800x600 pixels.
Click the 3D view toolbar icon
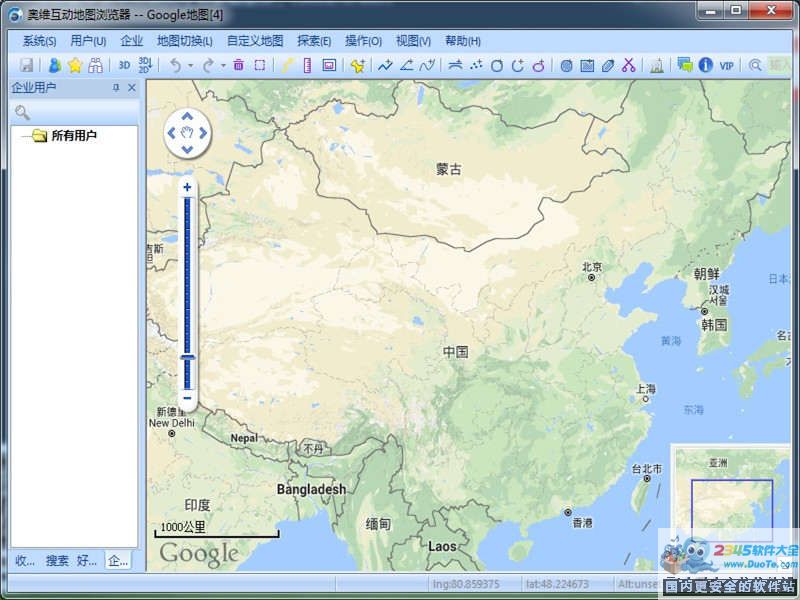pyautogui.click(x=124, y=65)
